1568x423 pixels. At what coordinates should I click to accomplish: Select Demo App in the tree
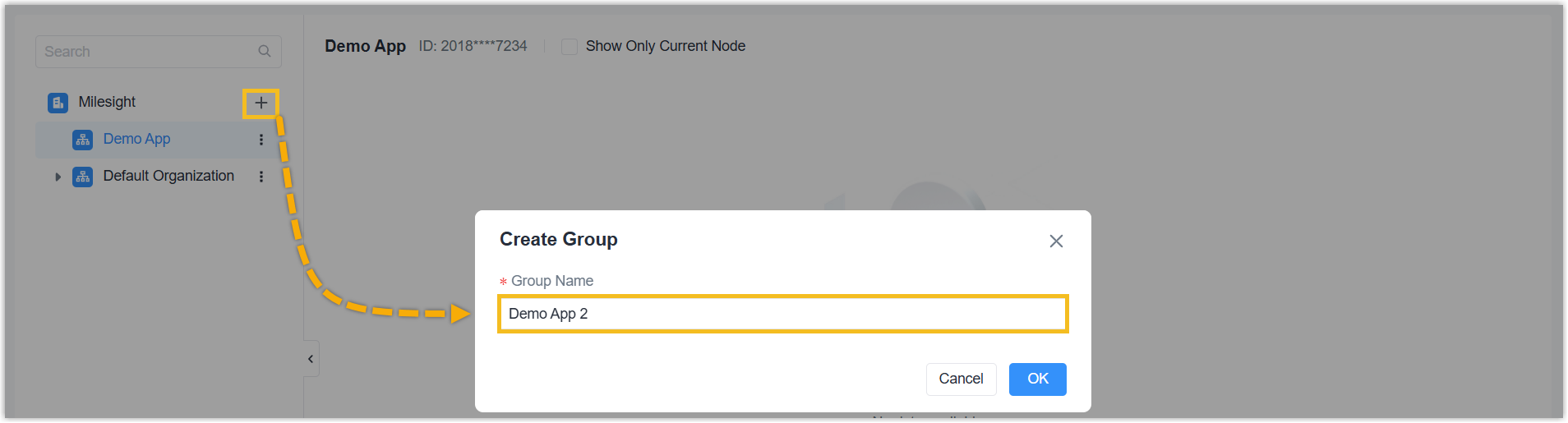[136, 140]
